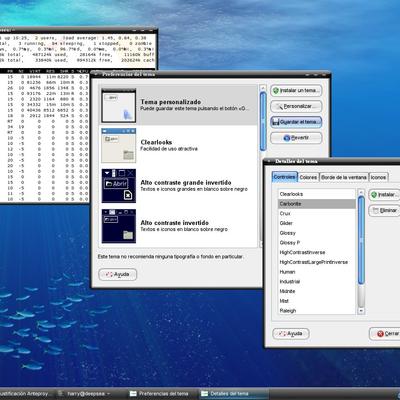Click the Instalar un tema button
400x400 pixels.
pyautogui.click(x=296, y=90)
